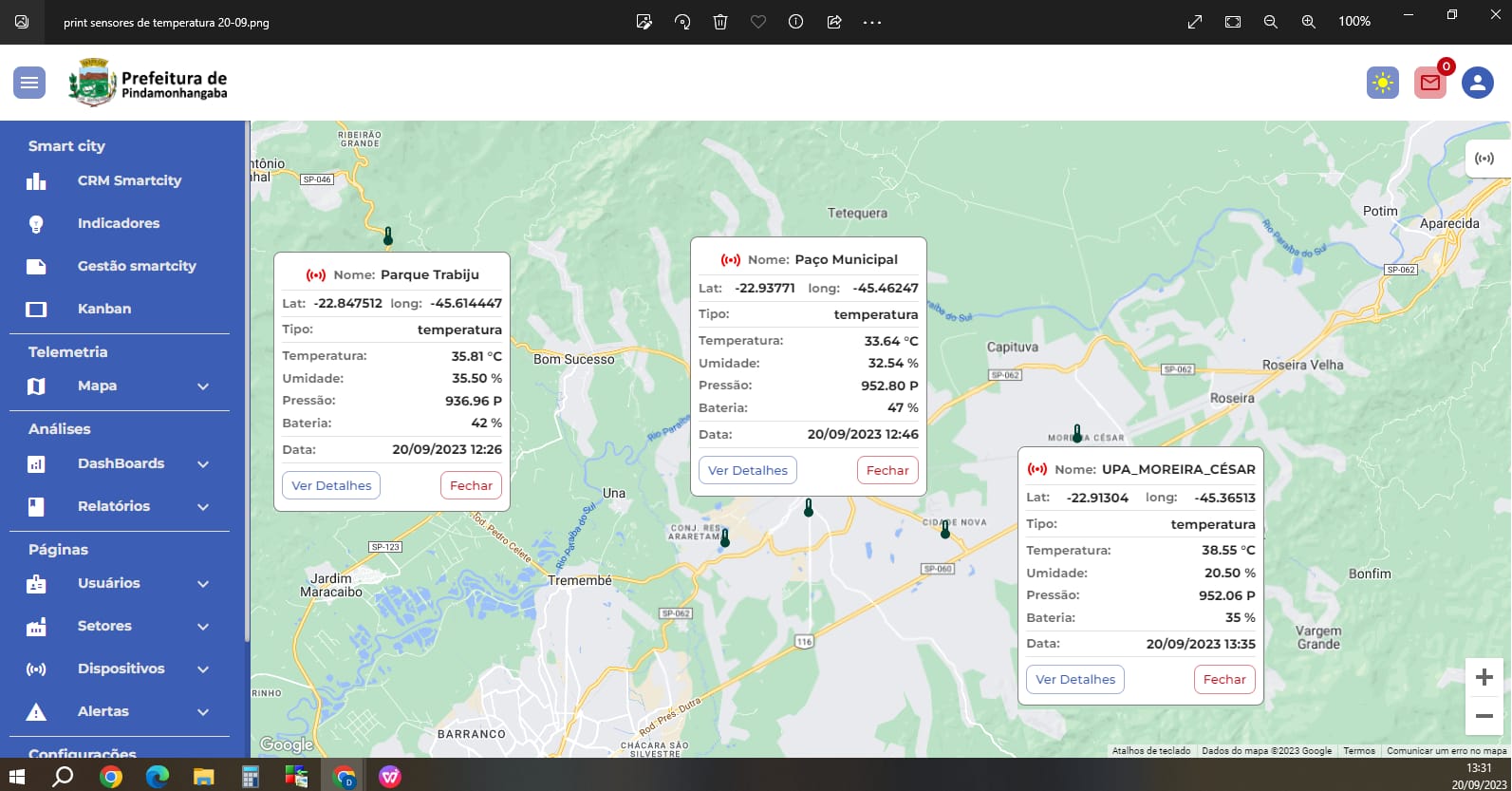The image size is (1512, 791).
Task: Toggle the sun light theme button
Action: click(x=1382, y=83)
